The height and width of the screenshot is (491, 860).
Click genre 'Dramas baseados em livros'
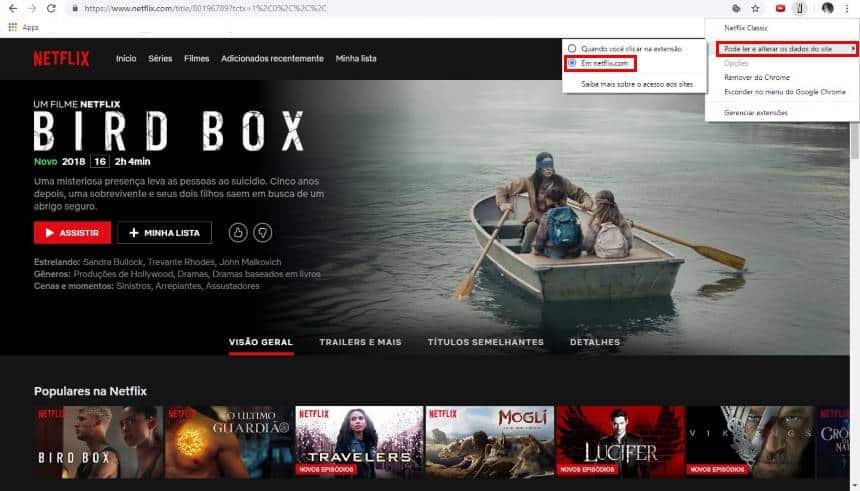pos(267,274)
